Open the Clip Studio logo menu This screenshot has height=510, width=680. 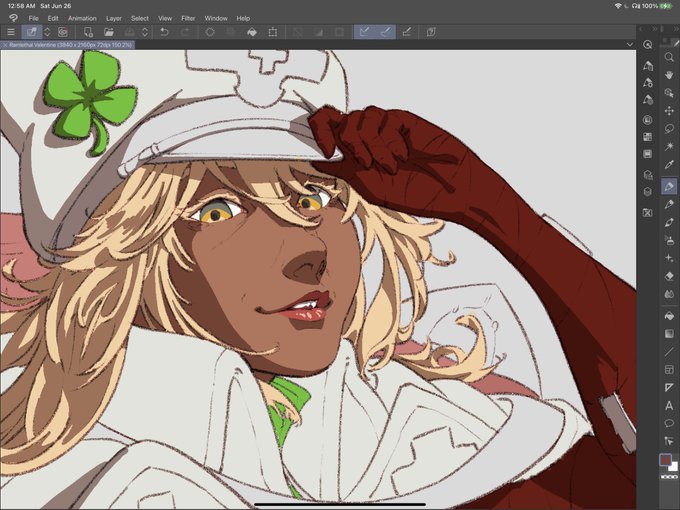[13, 18]
